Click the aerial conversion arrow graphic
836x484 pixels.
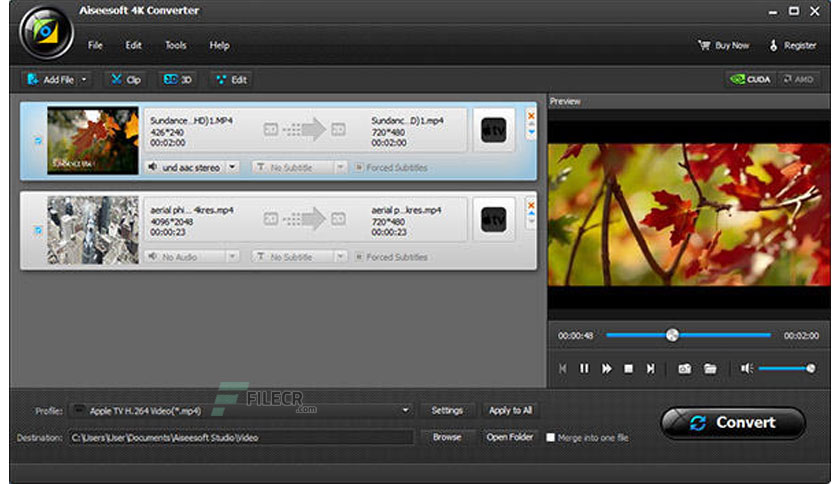(x=304, y=219)
